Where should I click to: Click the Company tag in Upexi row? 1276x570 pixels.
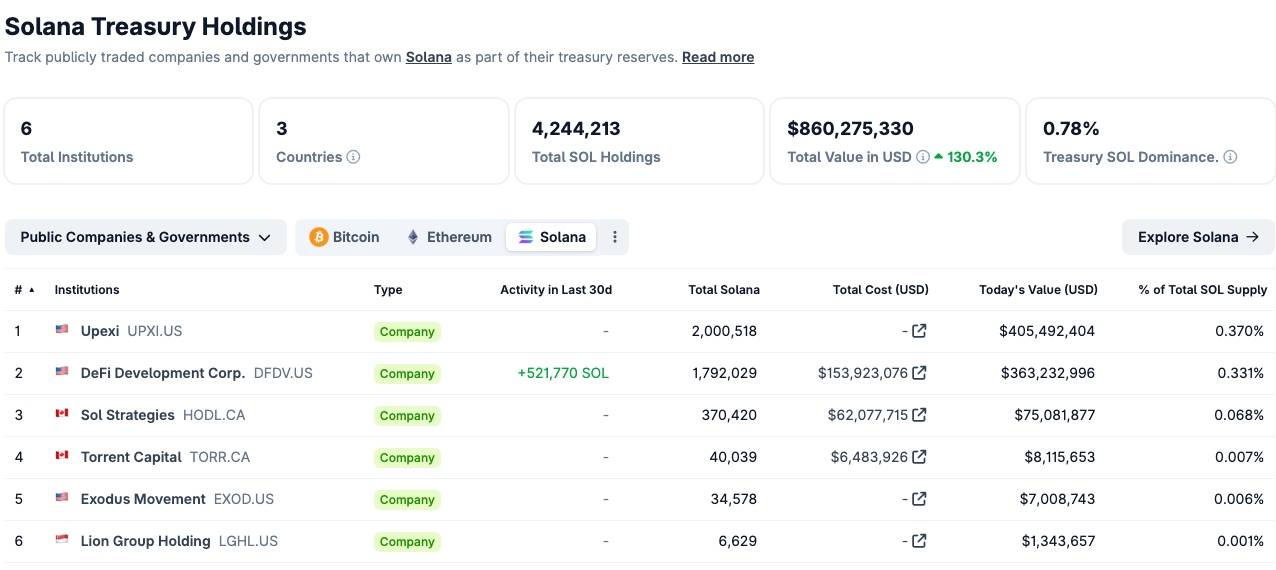tap(407, 332)
